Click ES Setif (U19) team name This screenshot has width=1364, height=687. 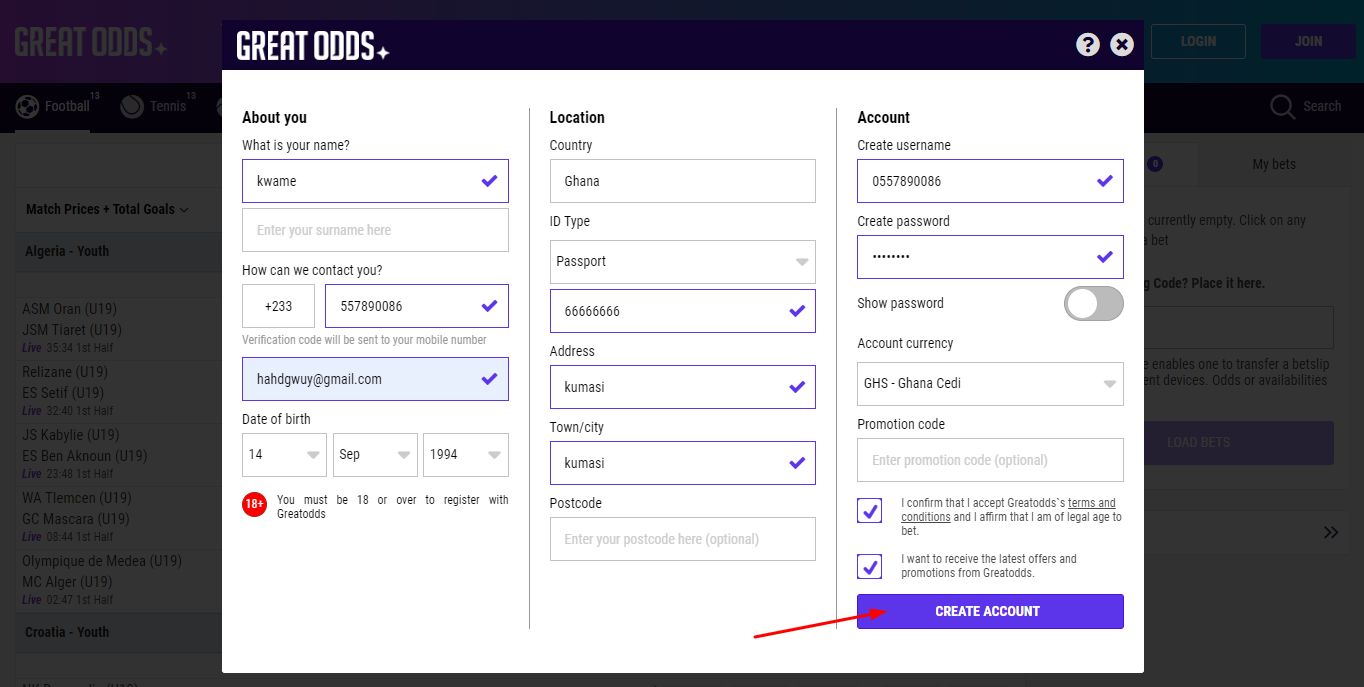pos(63,393)
